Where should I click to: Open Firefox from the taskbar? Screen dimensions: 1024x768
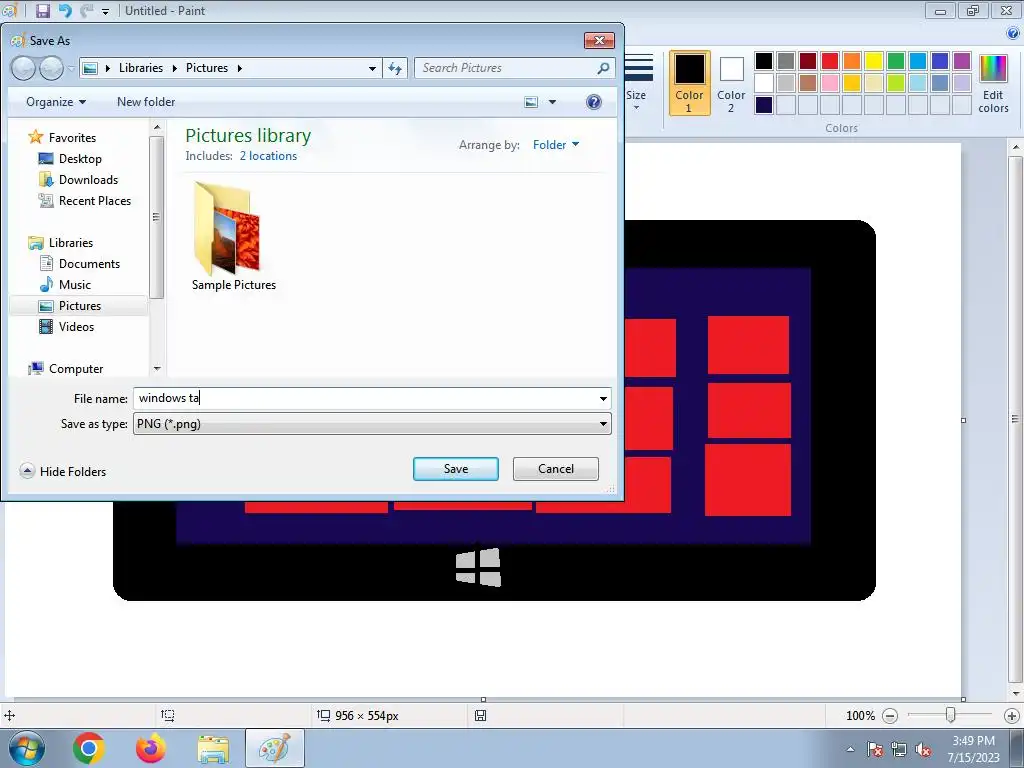coord(151,748)
